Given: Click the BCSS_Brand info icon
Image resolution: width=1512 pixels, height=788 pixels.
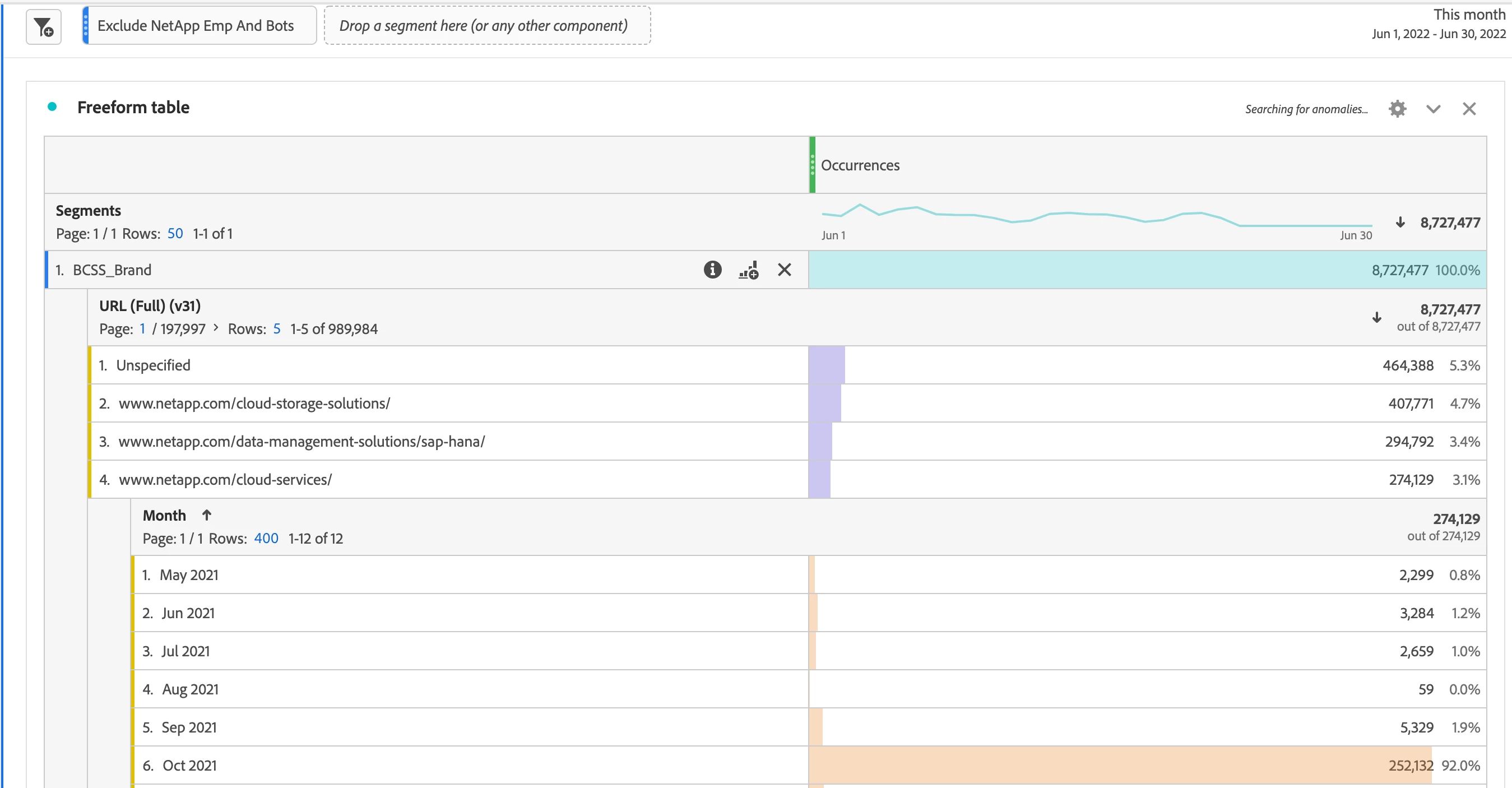Looking at the screenshot, I should coord(712,270).
